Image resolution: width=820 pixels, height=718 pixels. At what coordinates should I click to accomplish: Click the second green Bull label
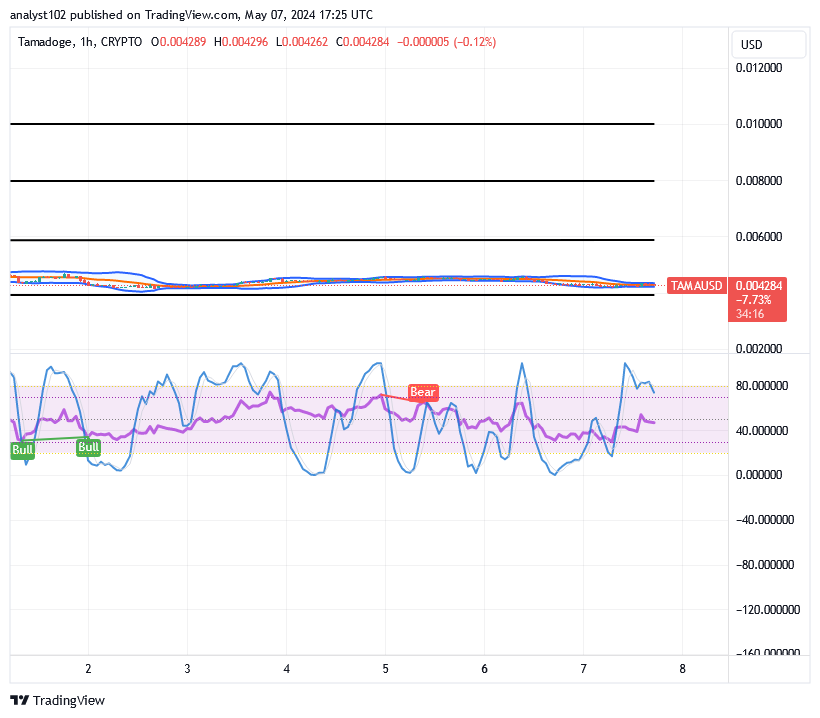pos(88,447)
